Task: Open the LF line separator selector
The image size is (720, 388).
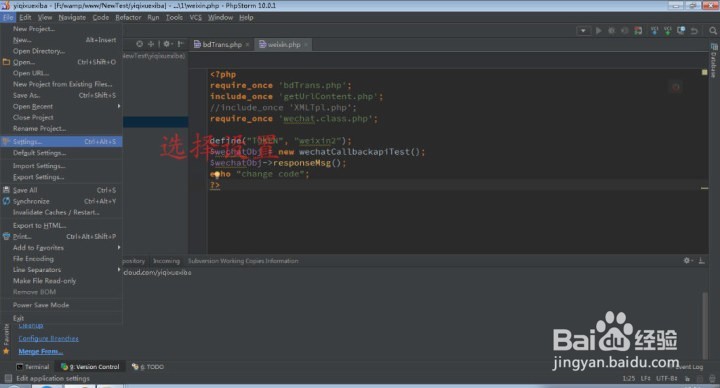Action: (x=646, y=378)
